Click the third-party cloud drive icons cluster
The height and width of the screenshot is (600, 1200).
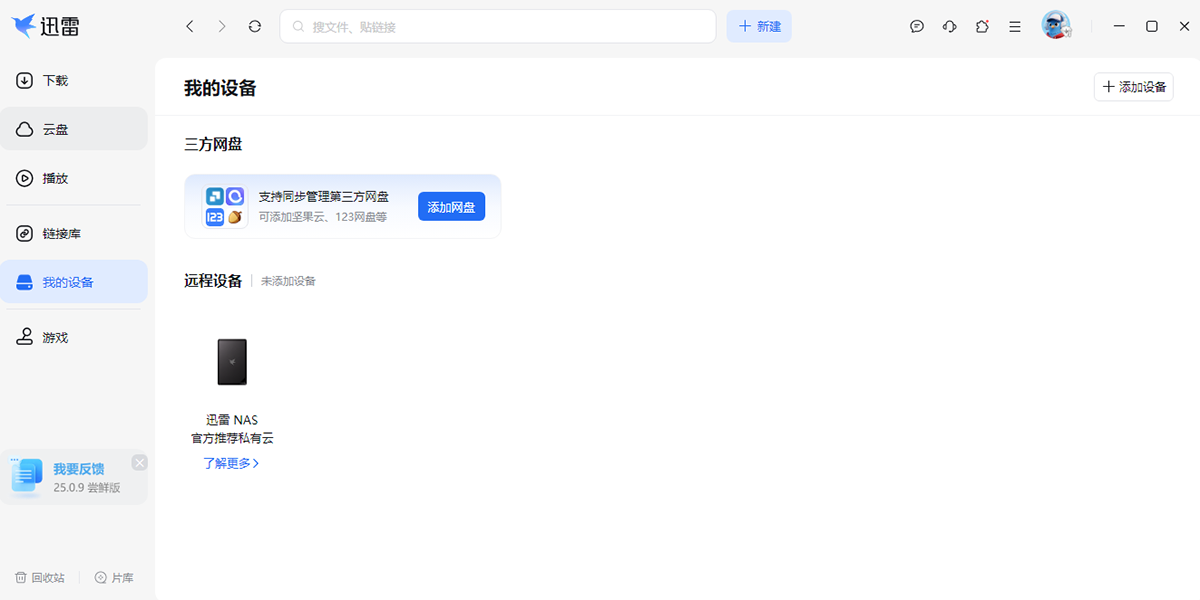click(225, 206)
